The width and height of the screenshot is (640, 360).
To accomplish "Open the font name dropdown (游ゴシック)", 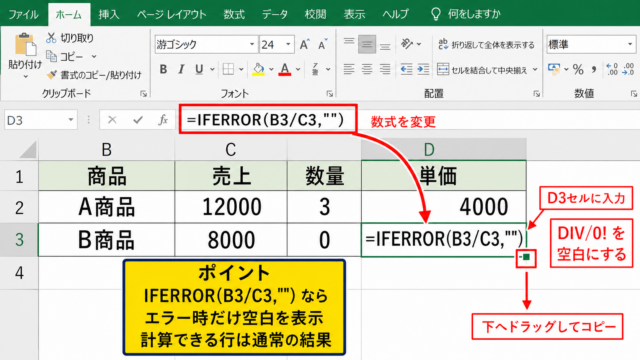I will tap(252, 44).
